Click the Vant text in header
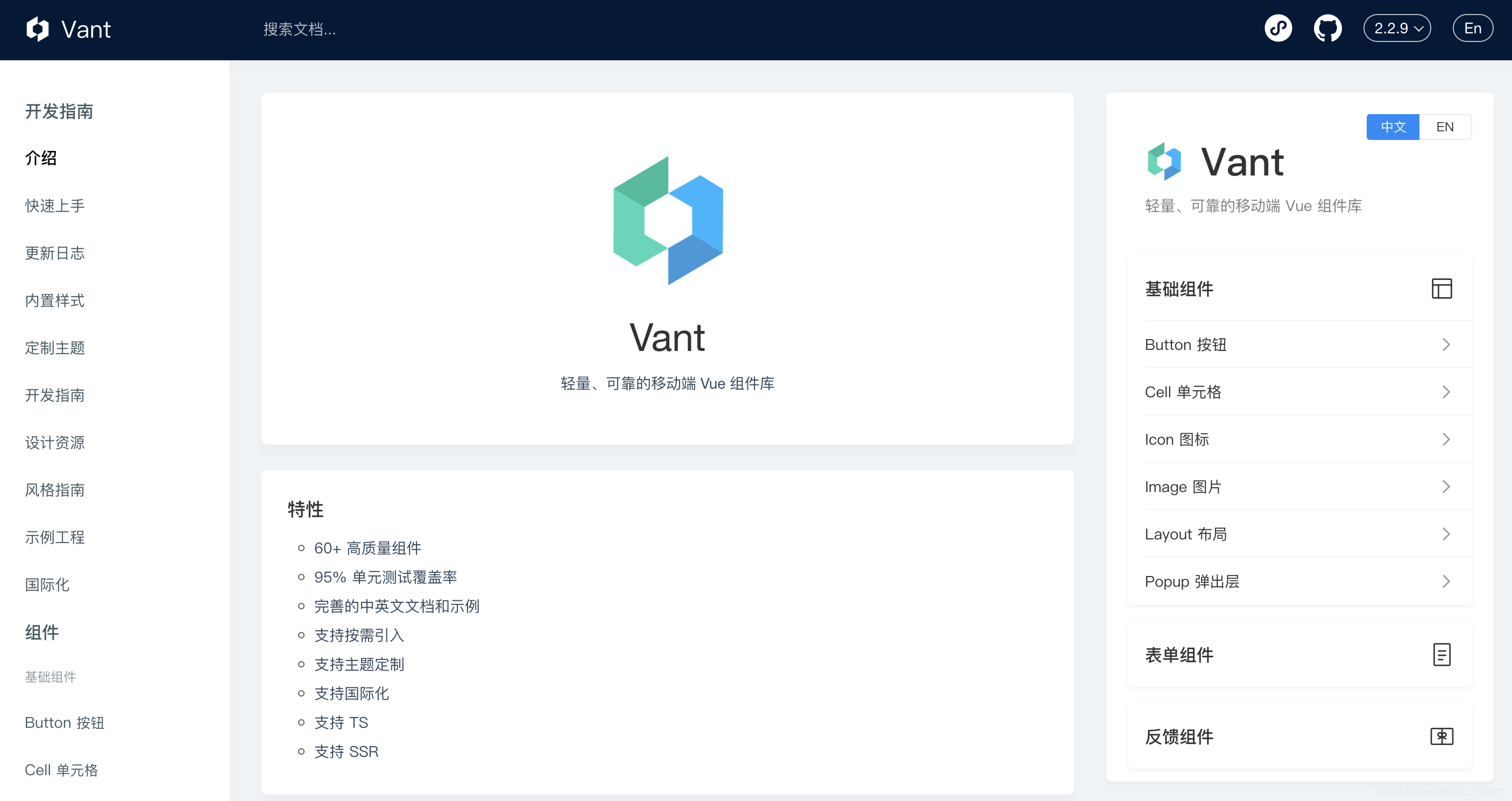This screenshot has height=801, width=1512. (86, 30)
